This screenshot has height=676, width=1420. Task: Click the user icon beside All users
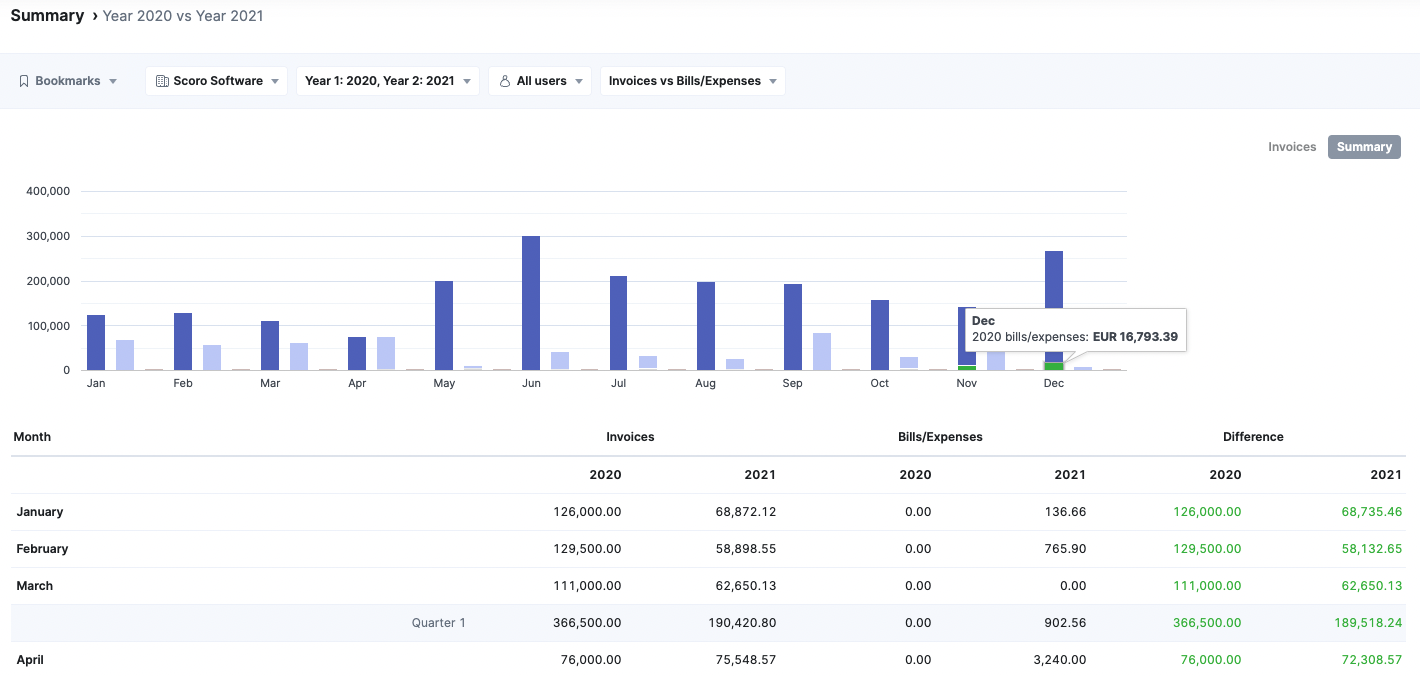505,81
